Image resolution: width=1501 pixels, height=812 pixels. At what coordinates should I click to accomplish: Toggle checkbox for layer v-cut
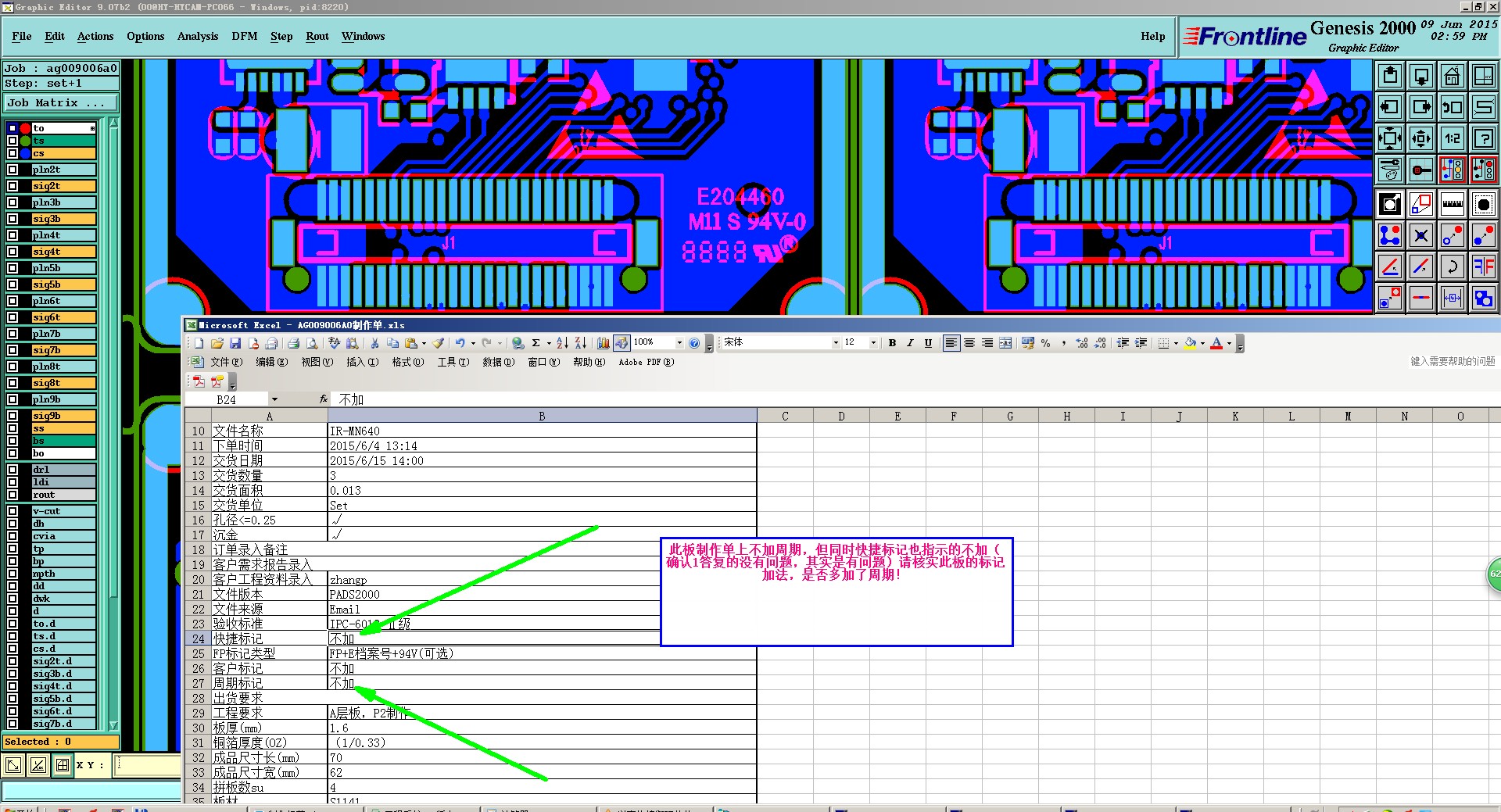click(13, 511)
